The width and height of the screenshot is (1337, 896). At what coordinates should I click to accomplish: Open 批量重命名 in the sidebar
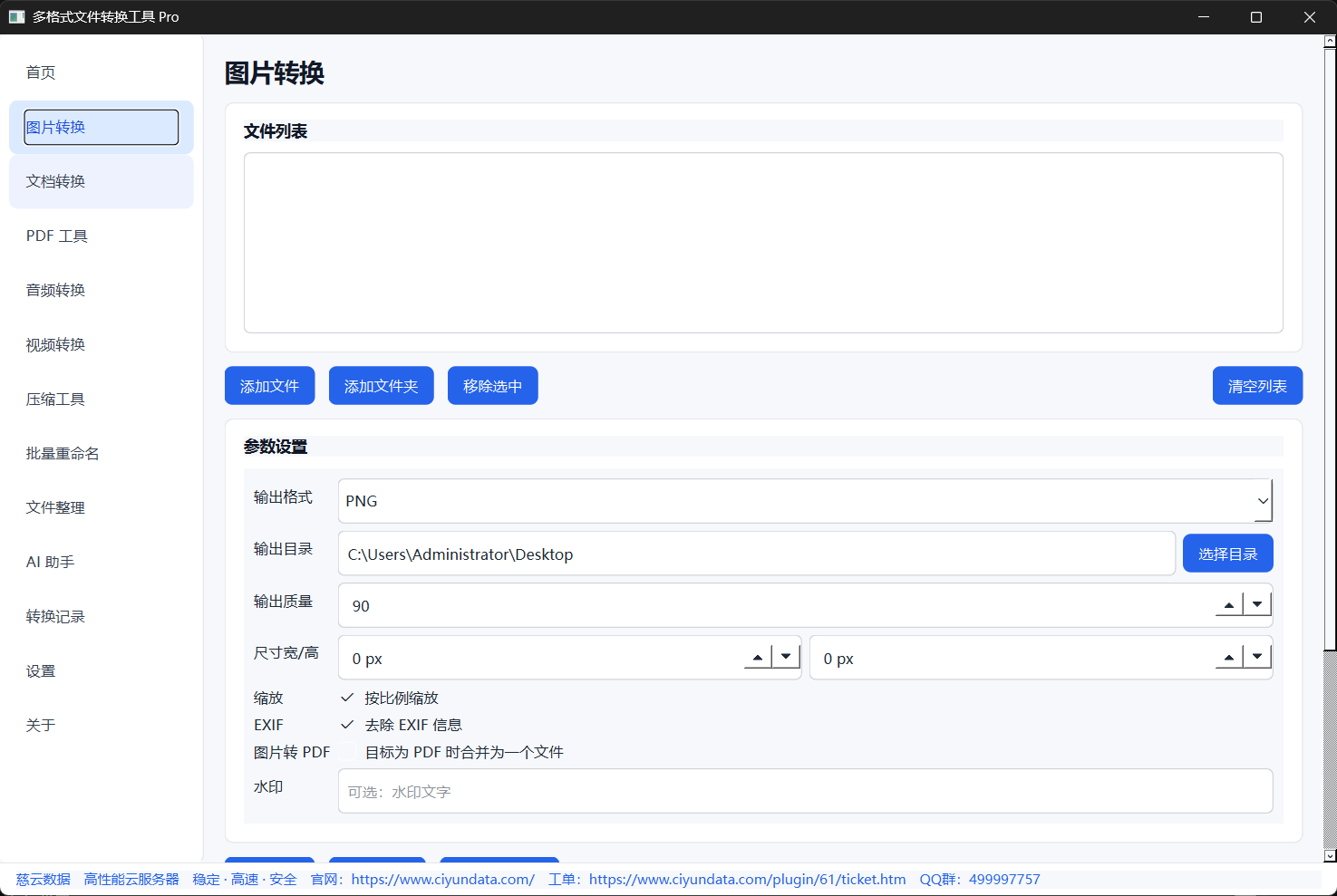pos(102,453)
